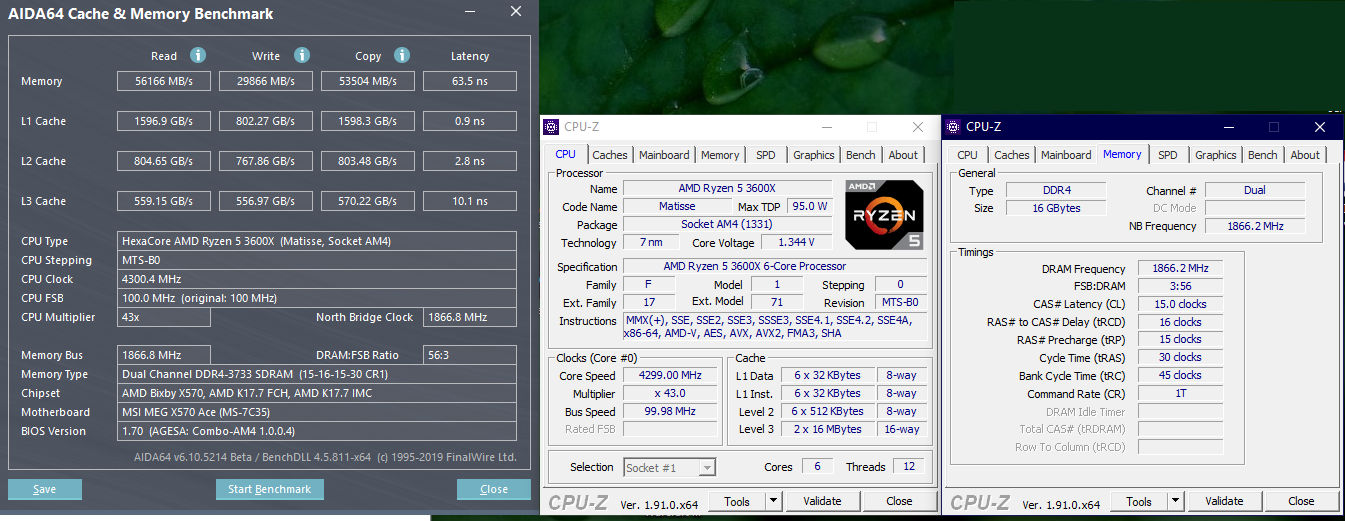Image resolution: width=1345 pixels, height=521 pixels.
Task: Click the DRAM Frequency field 1866.2 MHz
Action: pyautogui.click(x=1180, y=269)
